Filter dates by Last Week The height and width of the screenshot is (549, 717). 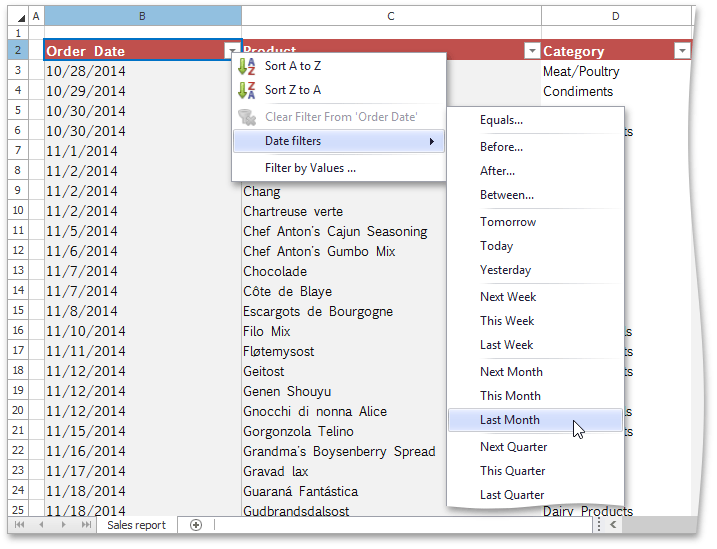[535, 345]
